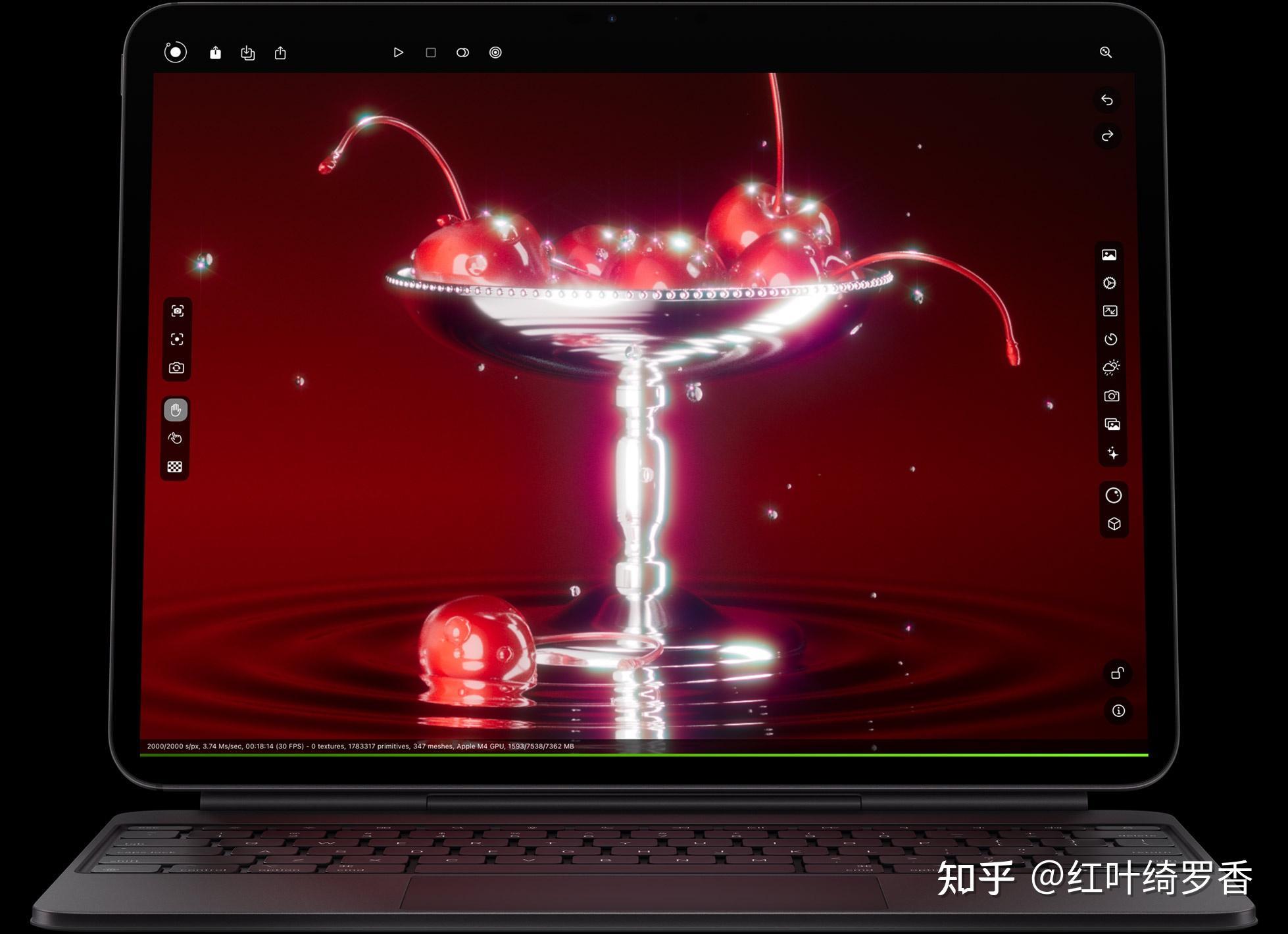Open the zoom magnifier in top right
Viewport: 1288px width, 934px height.
pyautogui.click(x=1105, y=52)
